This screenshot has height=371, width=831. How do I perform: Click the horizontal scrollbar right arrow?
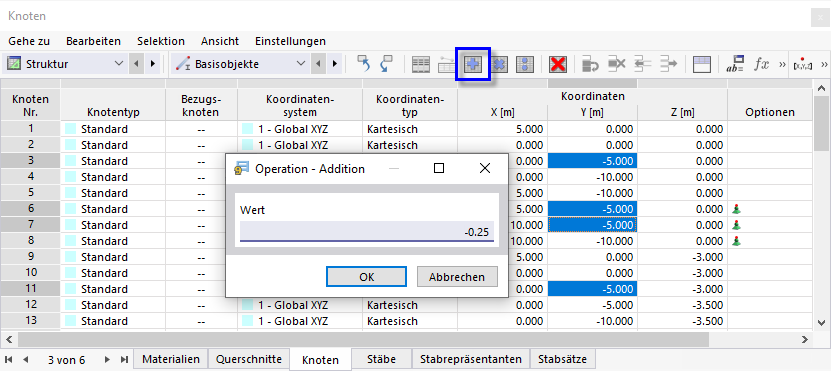805,339
